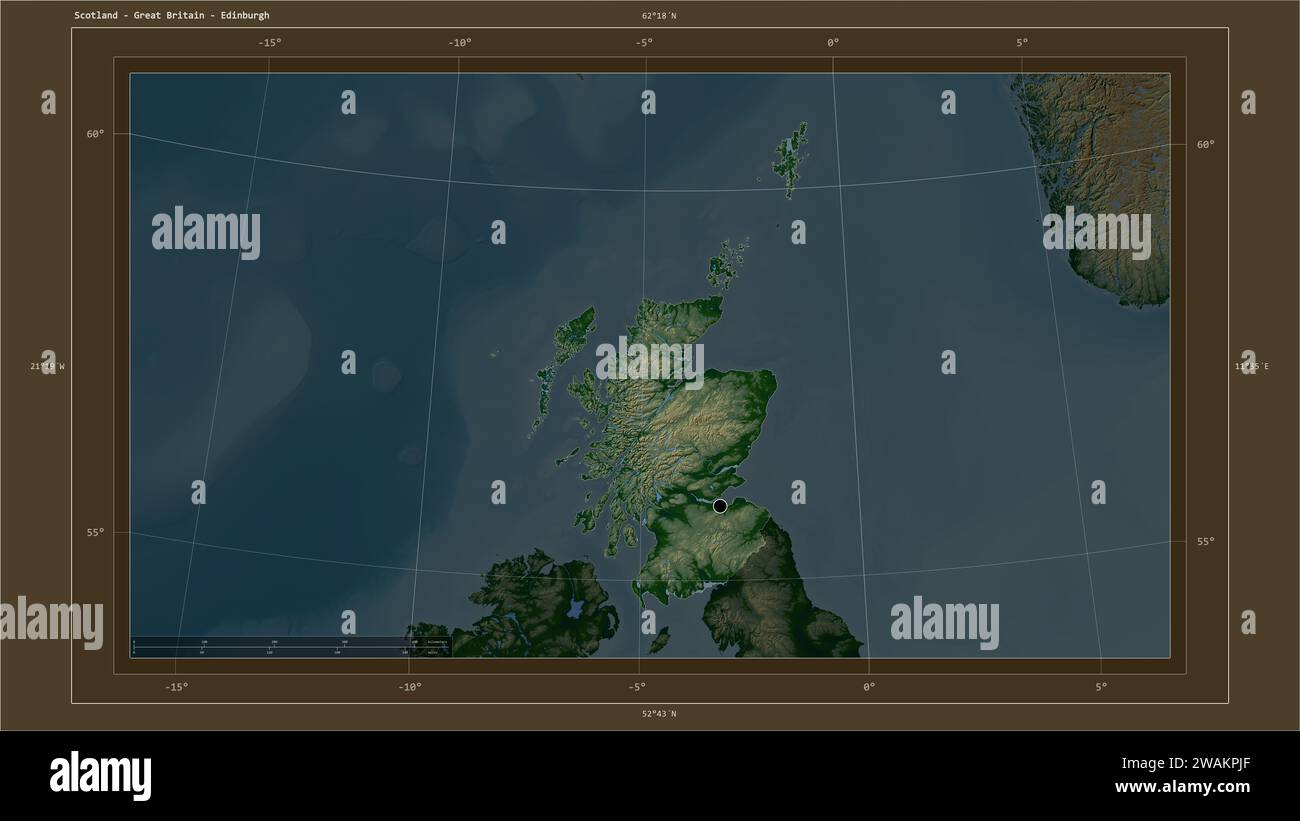The width and height of the screenshot is (1300, 821).
Task: Click the "55°" label left of the map
Action: [95, 533]
